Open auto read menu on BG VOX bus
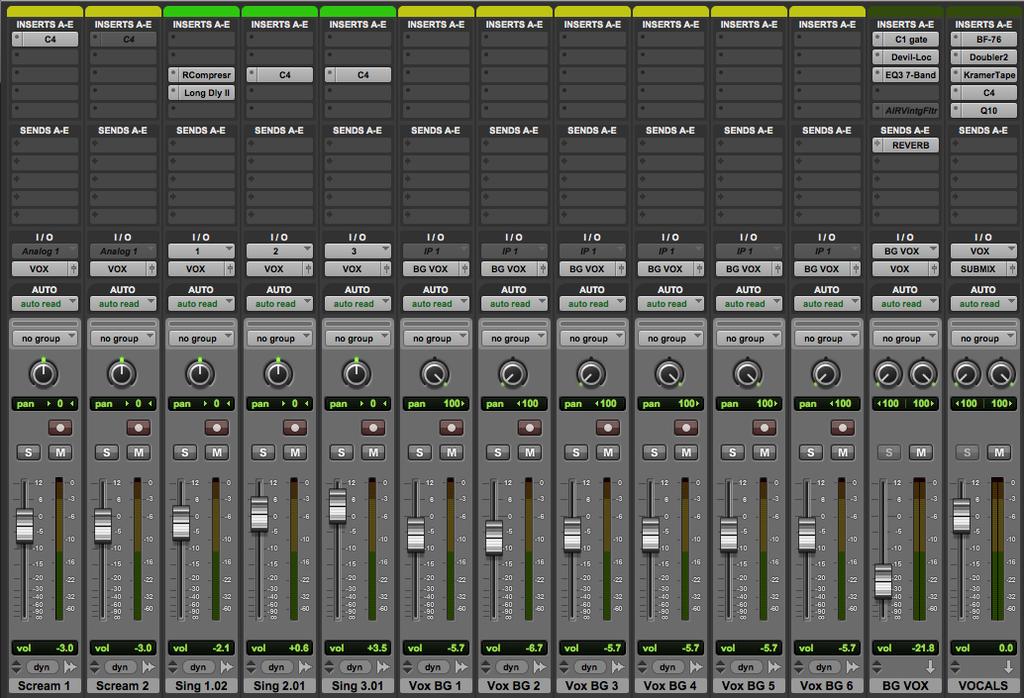 905,304
